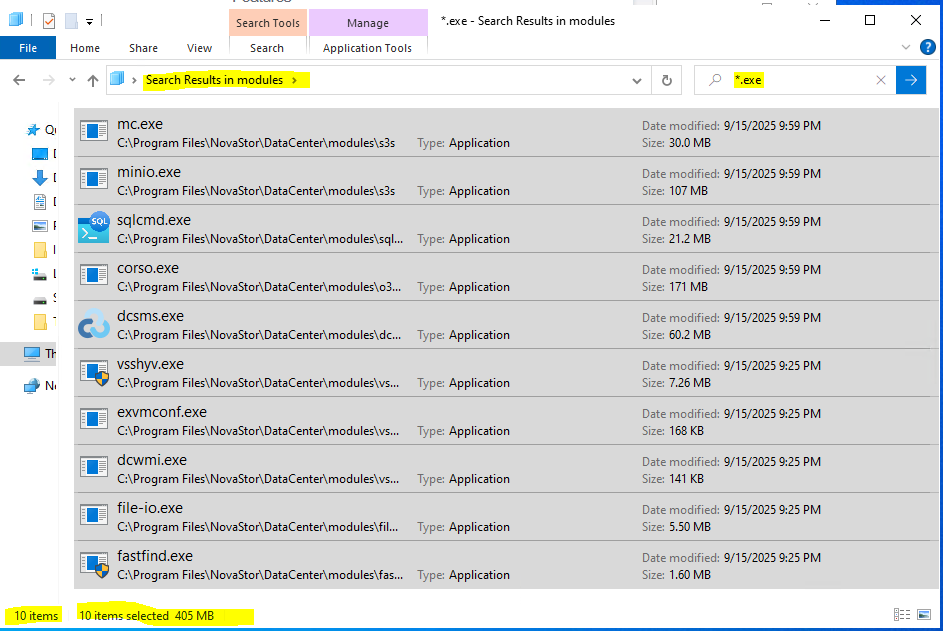
Task: Click the Search Results in modules address
Action: [214, 80]
